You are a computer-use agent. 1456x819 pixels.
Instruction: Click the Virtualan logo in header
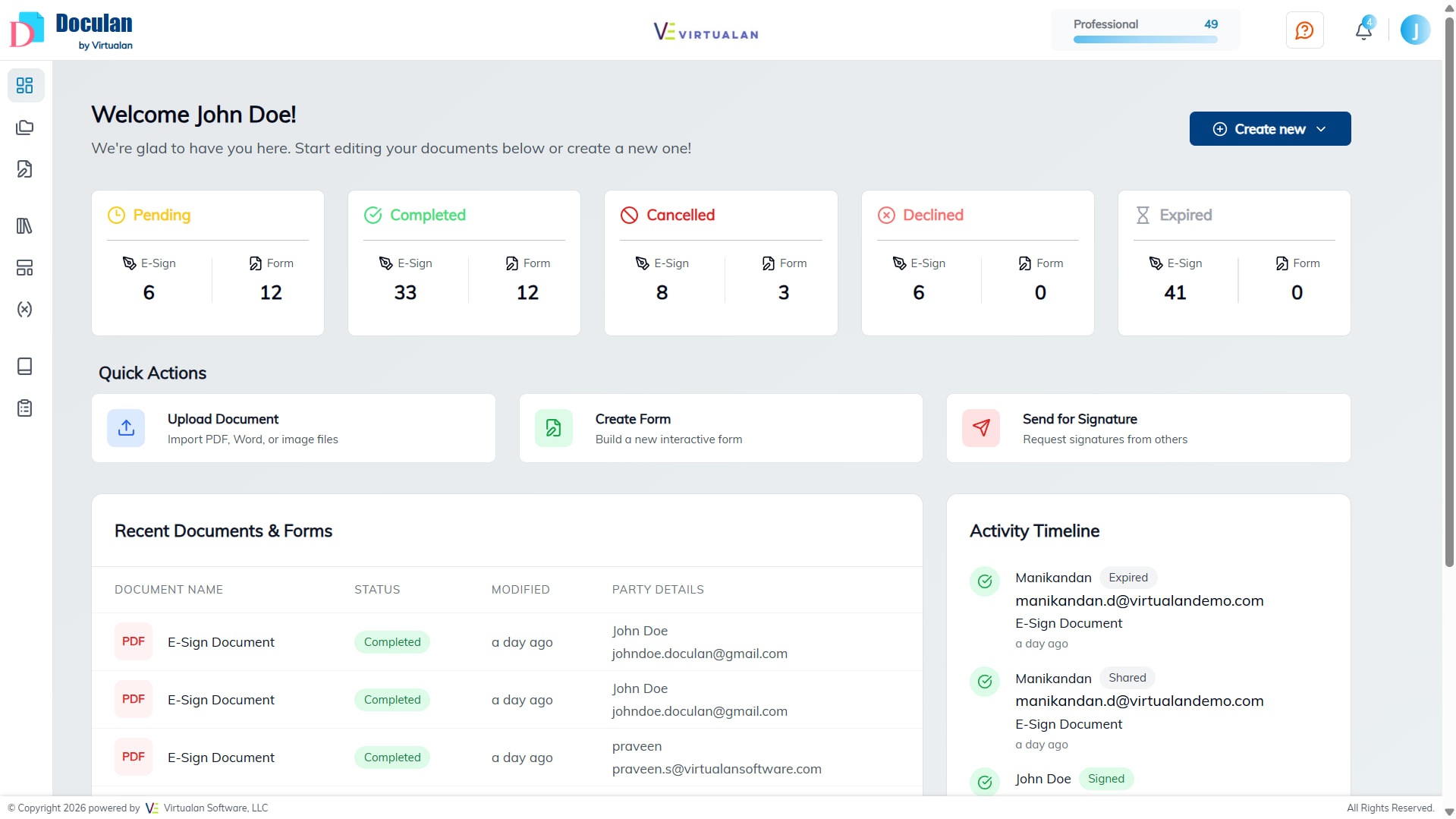tap(706, 32)
